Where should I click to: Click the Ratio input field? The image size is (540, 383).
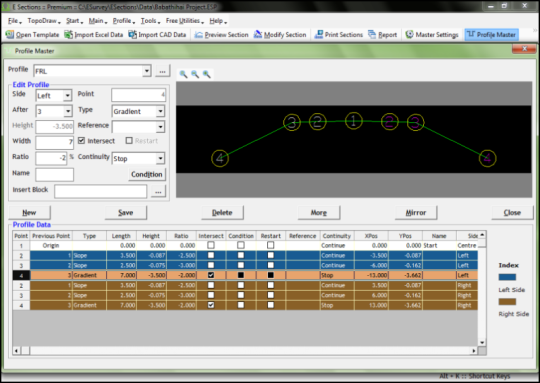51,158
